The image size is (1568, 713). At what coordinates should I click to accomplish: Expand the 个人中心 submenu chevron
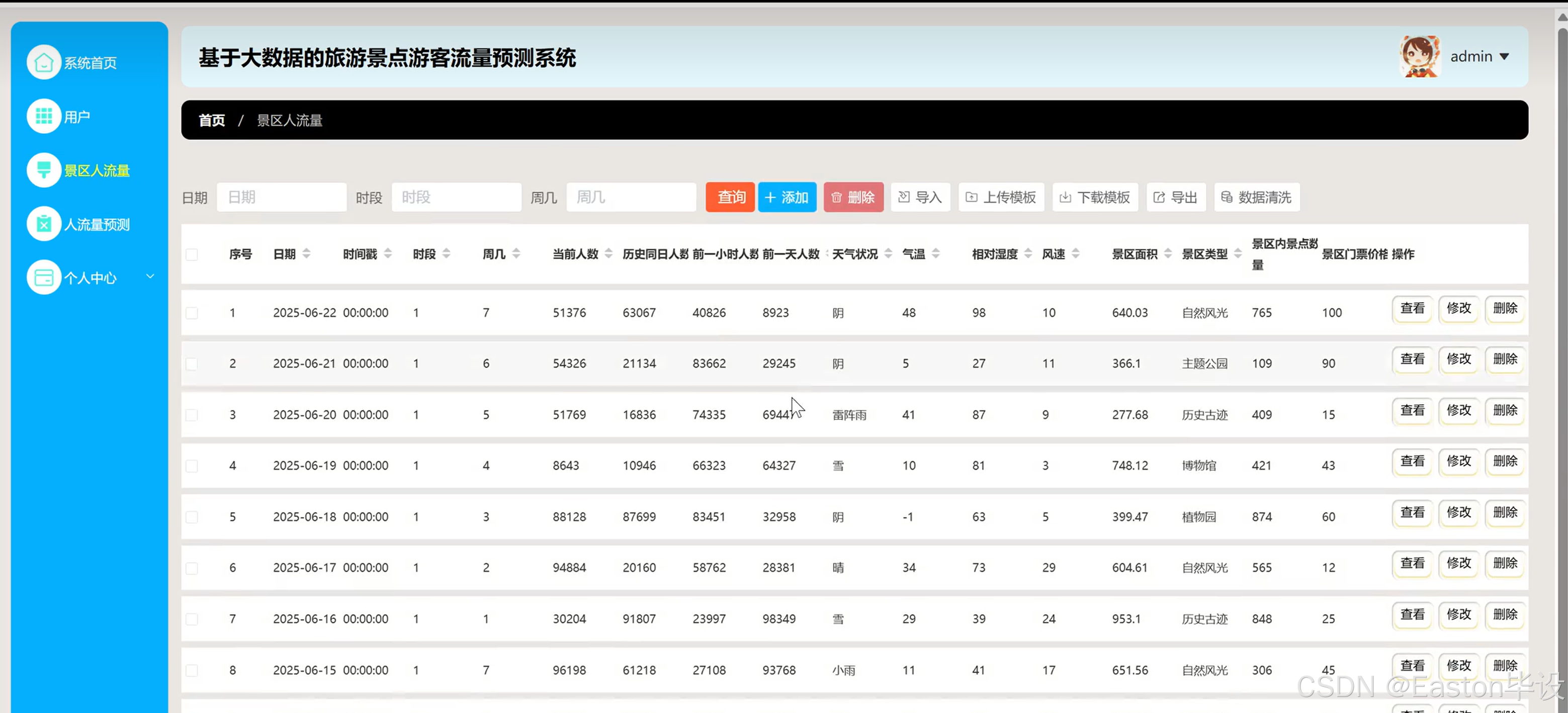pos(150,277)
